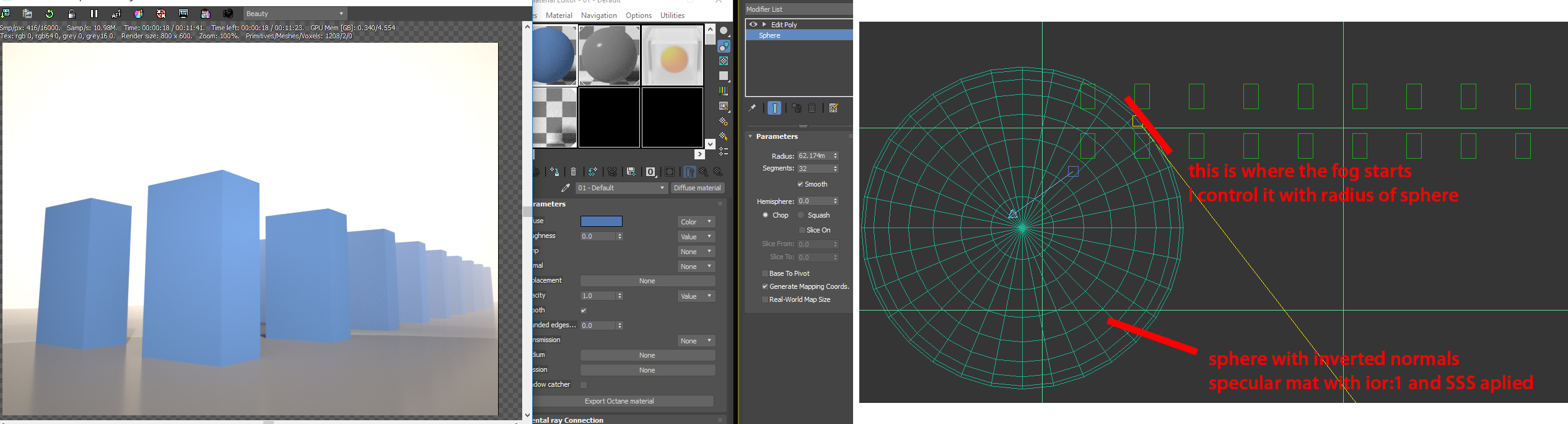Click the Make Material Copy icon
Screen dimensions: 1568x424
click(593, 172)
